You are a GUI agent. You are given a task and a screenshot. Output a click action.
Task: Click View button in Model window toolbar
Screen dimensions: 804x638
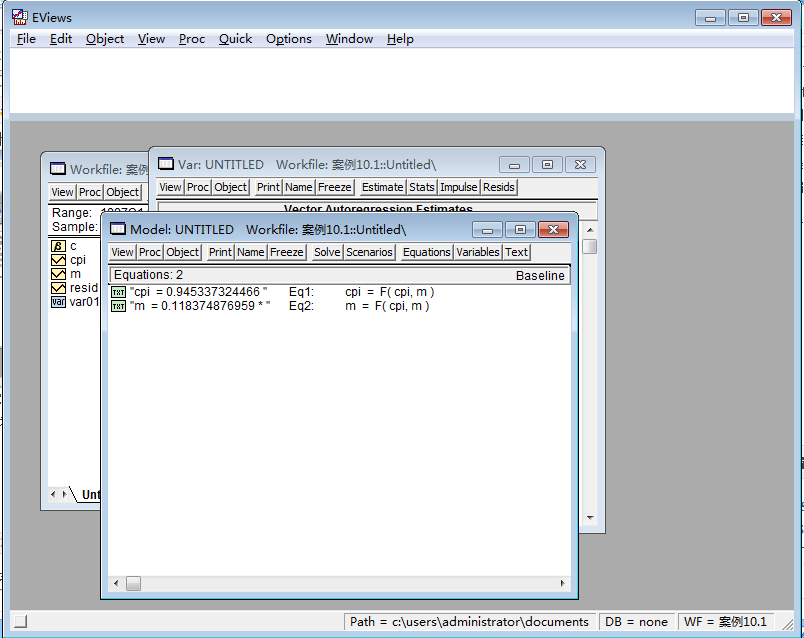(122, 252)
